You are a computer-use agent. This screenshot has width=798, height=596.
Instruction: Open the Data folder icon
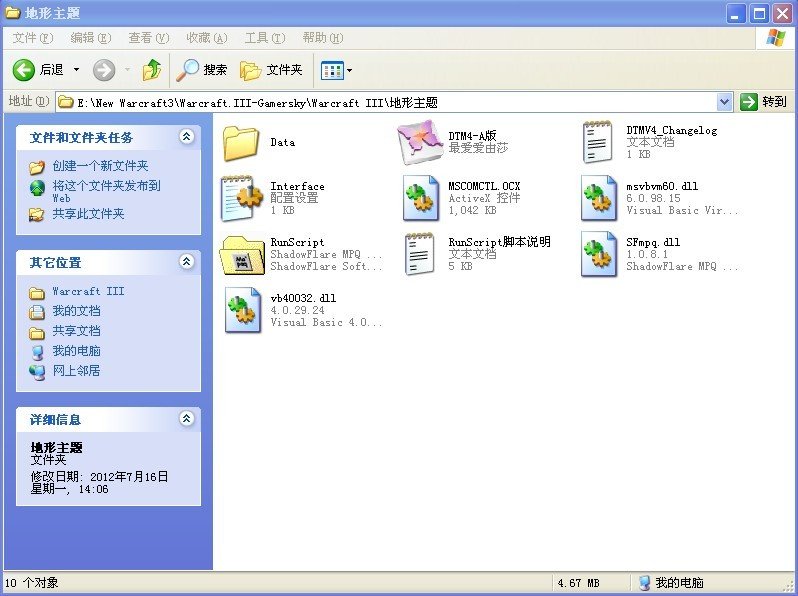pyautogui.click(x=241, y=142)
